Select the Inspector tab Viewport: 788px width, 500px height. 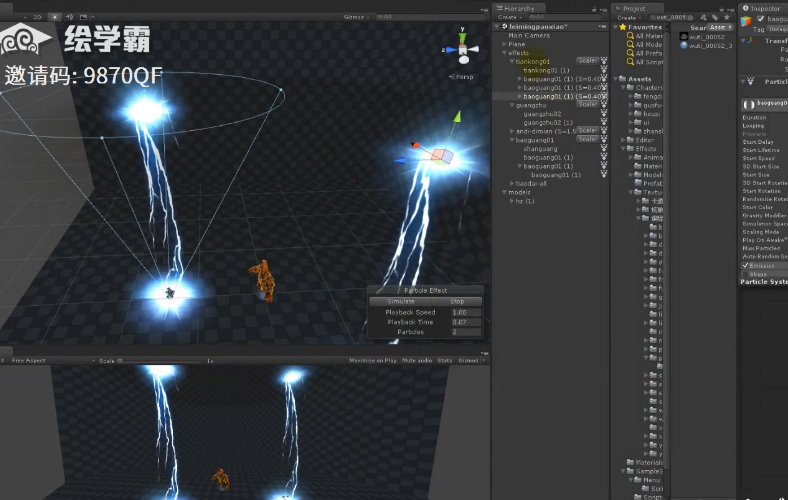point(763,9)
